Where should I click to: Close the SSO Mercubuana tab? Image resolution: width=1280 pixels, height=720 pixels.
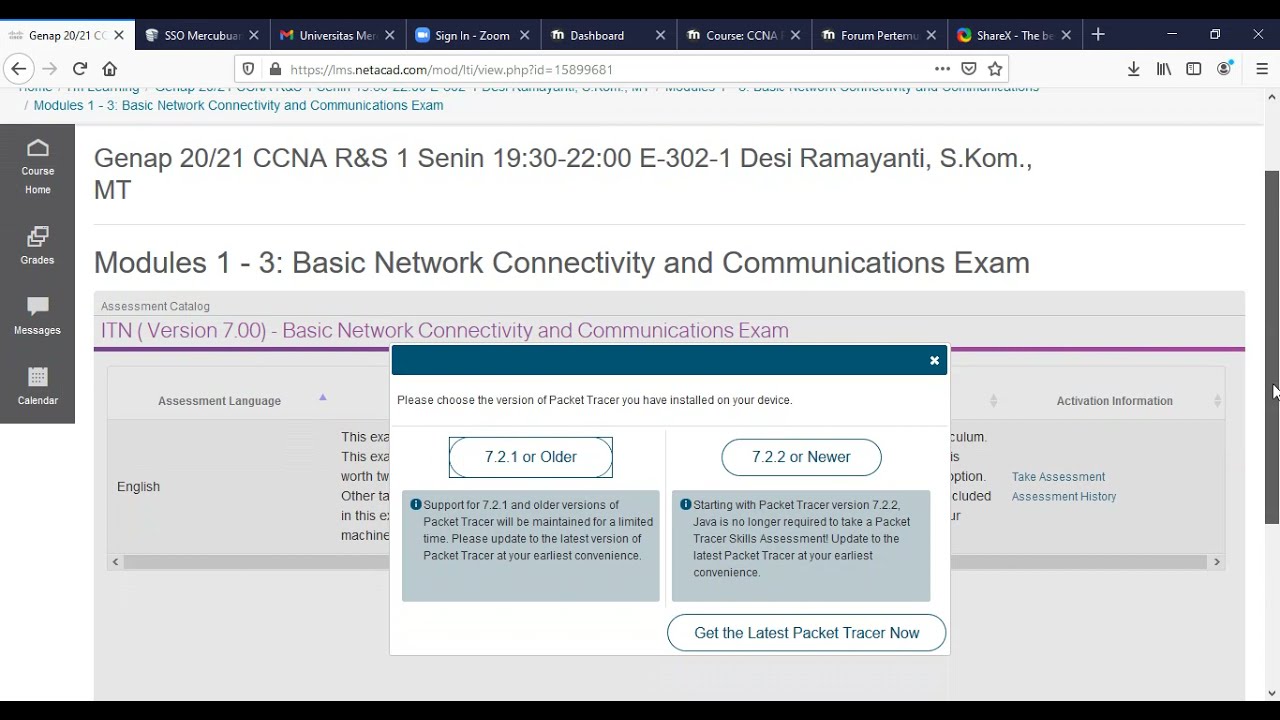[x=254, y=35]
